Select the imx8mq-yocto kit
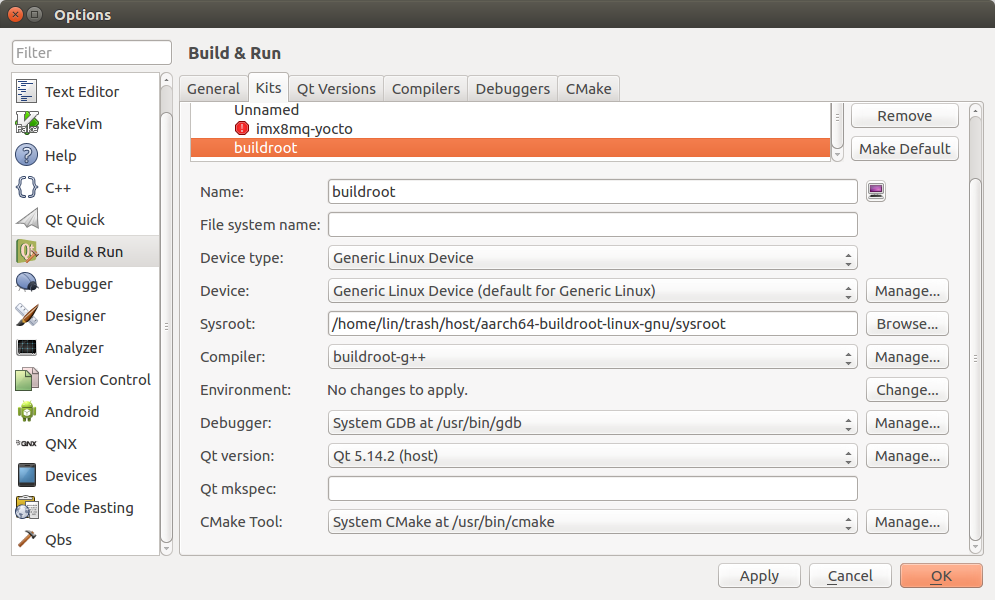 pos(304,129)
